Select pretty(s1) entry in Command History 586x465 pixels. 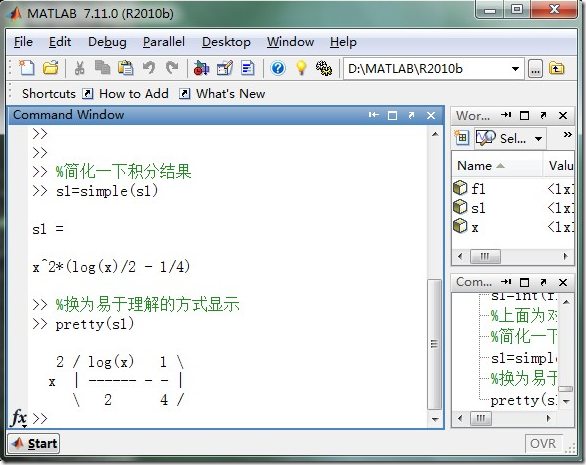pos(523,401)
